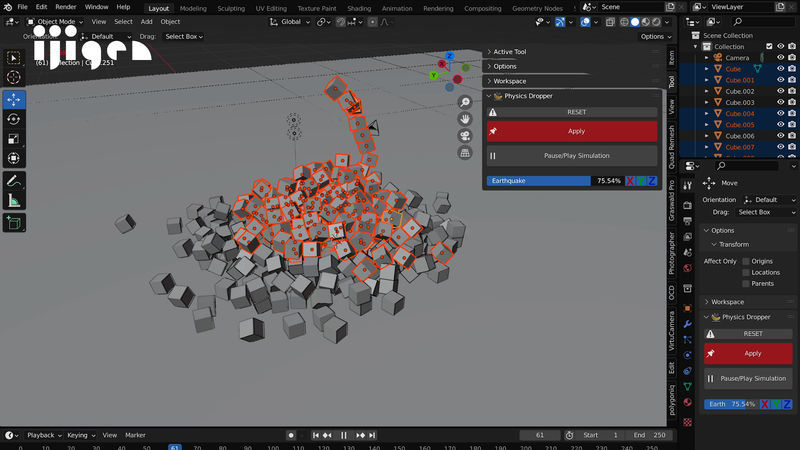Open the File menu

click(22, 7)
